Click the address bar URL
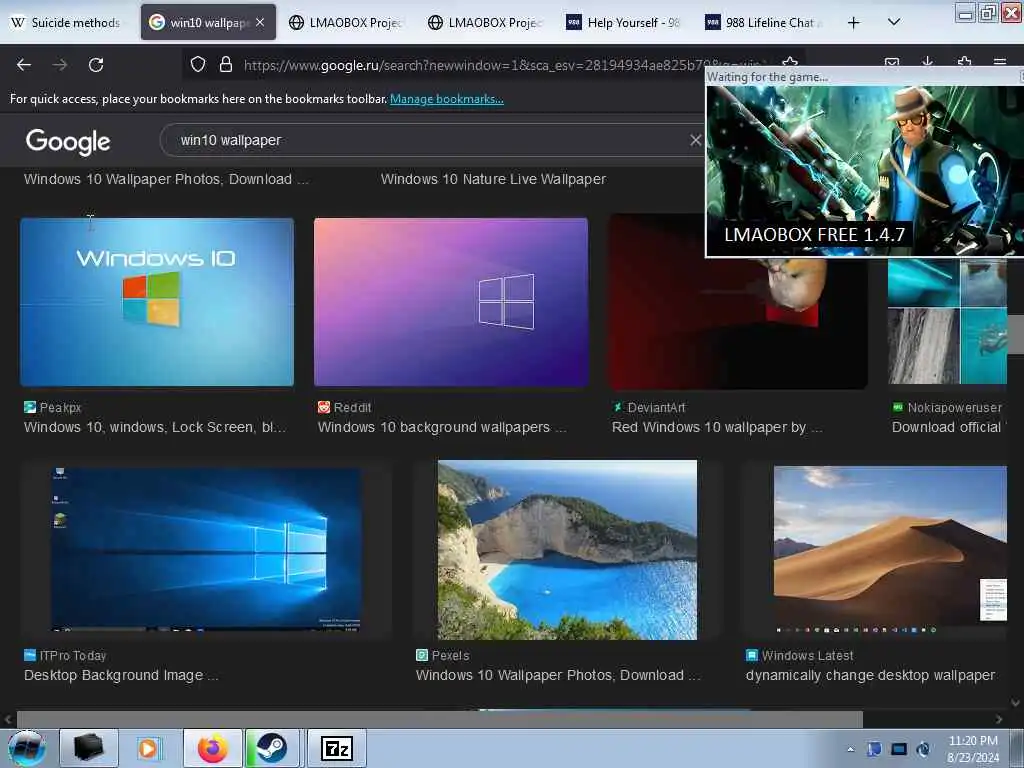The height and width of the screenshot is (768, 1024). (x=502, y=65)
